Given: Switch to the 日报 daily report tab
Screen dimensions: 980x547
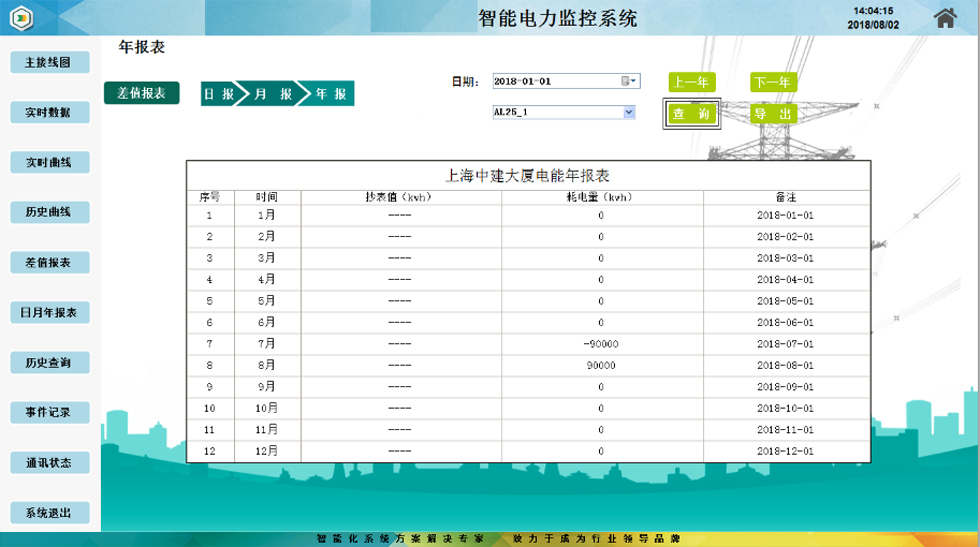Looking at the screenshot, I should point(219,94).
